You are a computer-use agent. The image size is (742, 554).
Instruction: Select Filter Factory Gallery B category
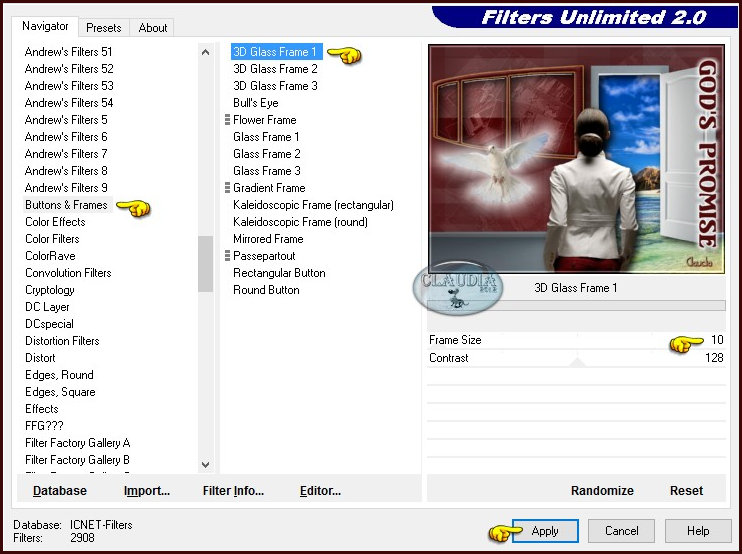click(x=77, y=460)
